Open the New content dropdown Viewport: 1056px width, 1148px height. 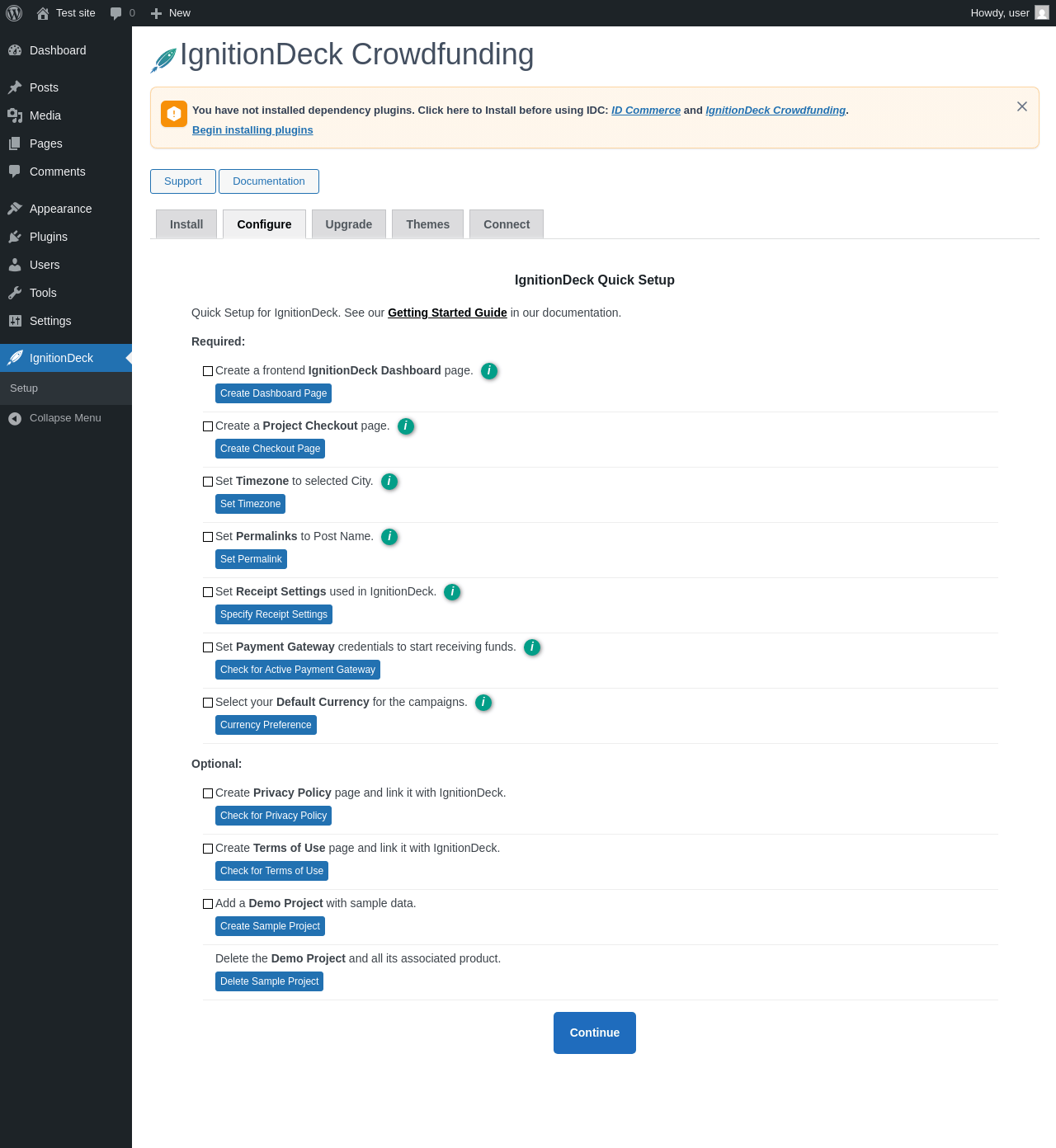[x=171, y=13]
